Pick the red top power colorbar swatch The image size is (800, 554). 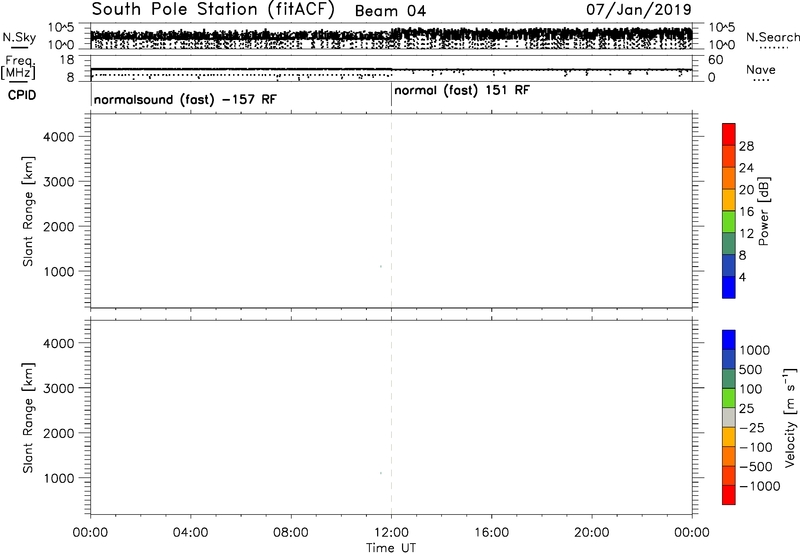(x=729, y=135)
